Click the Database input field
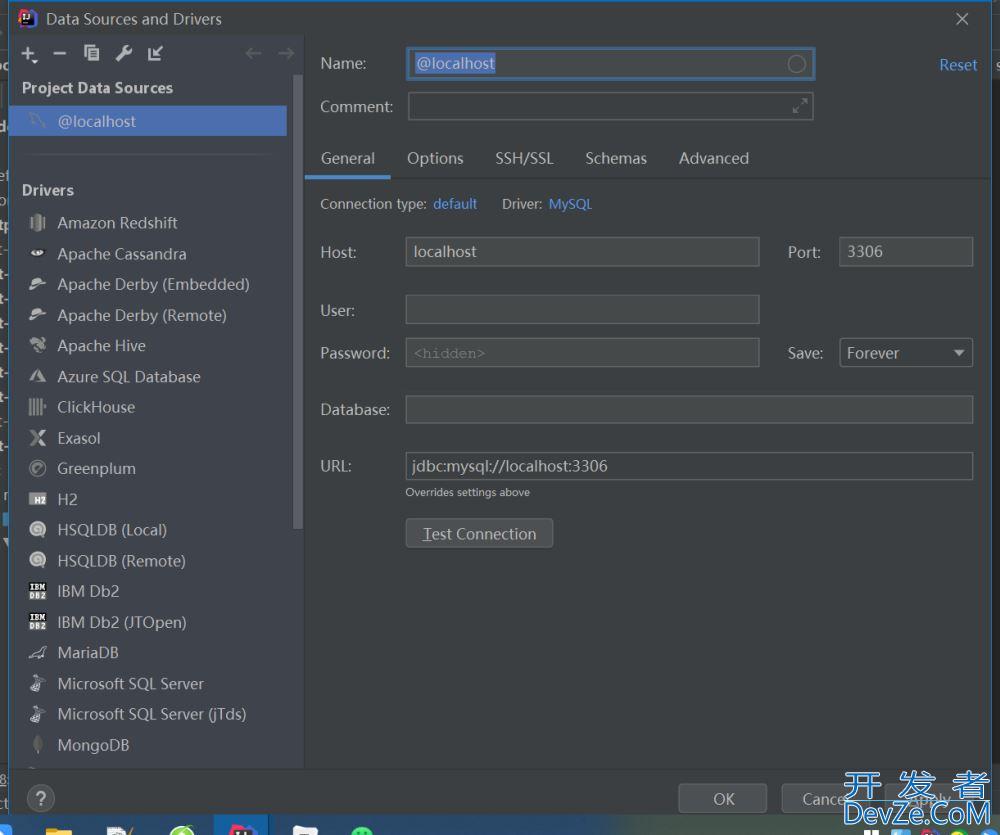The image size is (1000, 835). tap(689, 409)
